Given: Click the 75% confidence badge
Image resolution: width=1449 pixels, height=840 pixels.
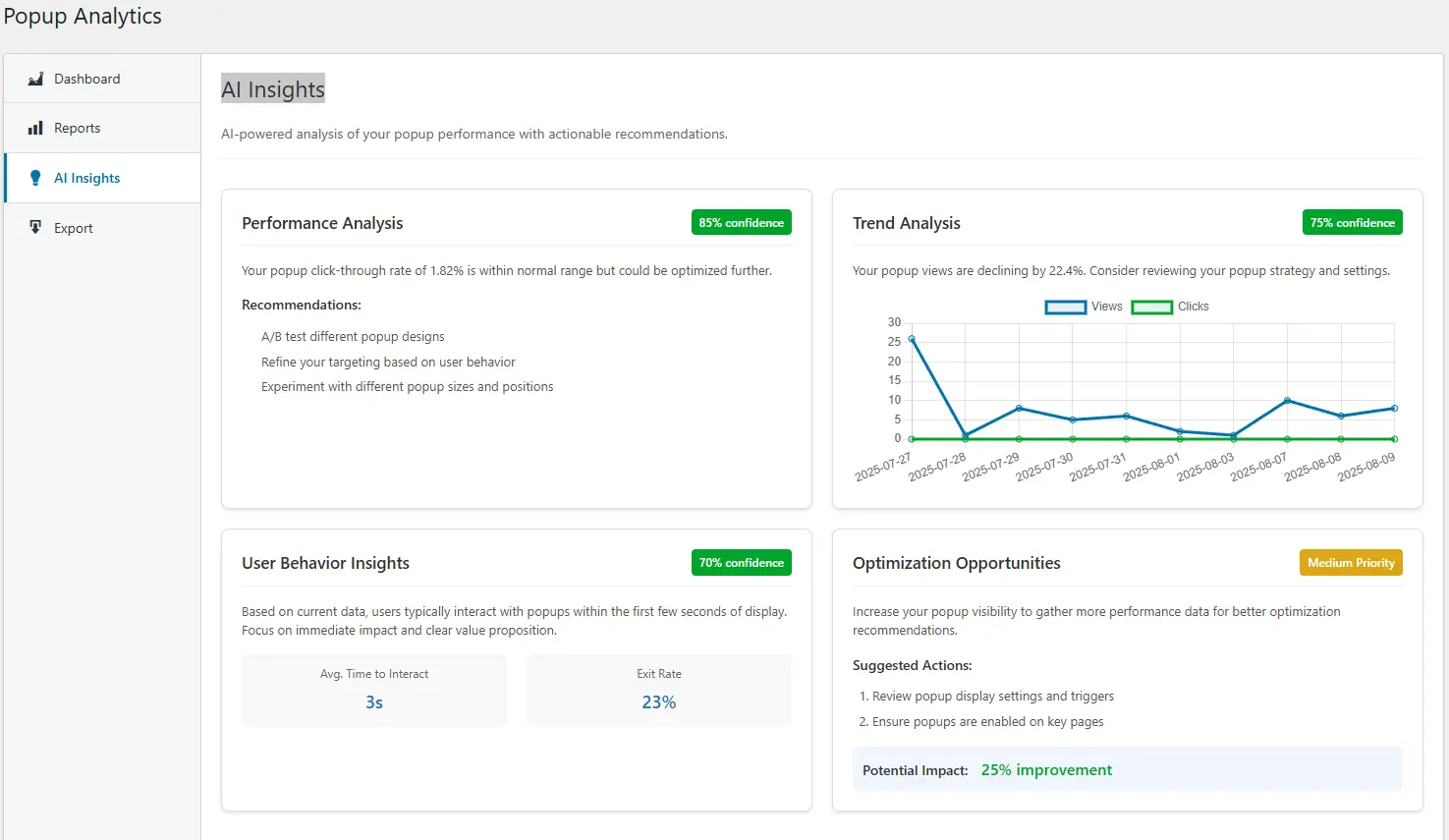Looking at the screenshot, I should pyautogui.click(x=1352, y=223).
